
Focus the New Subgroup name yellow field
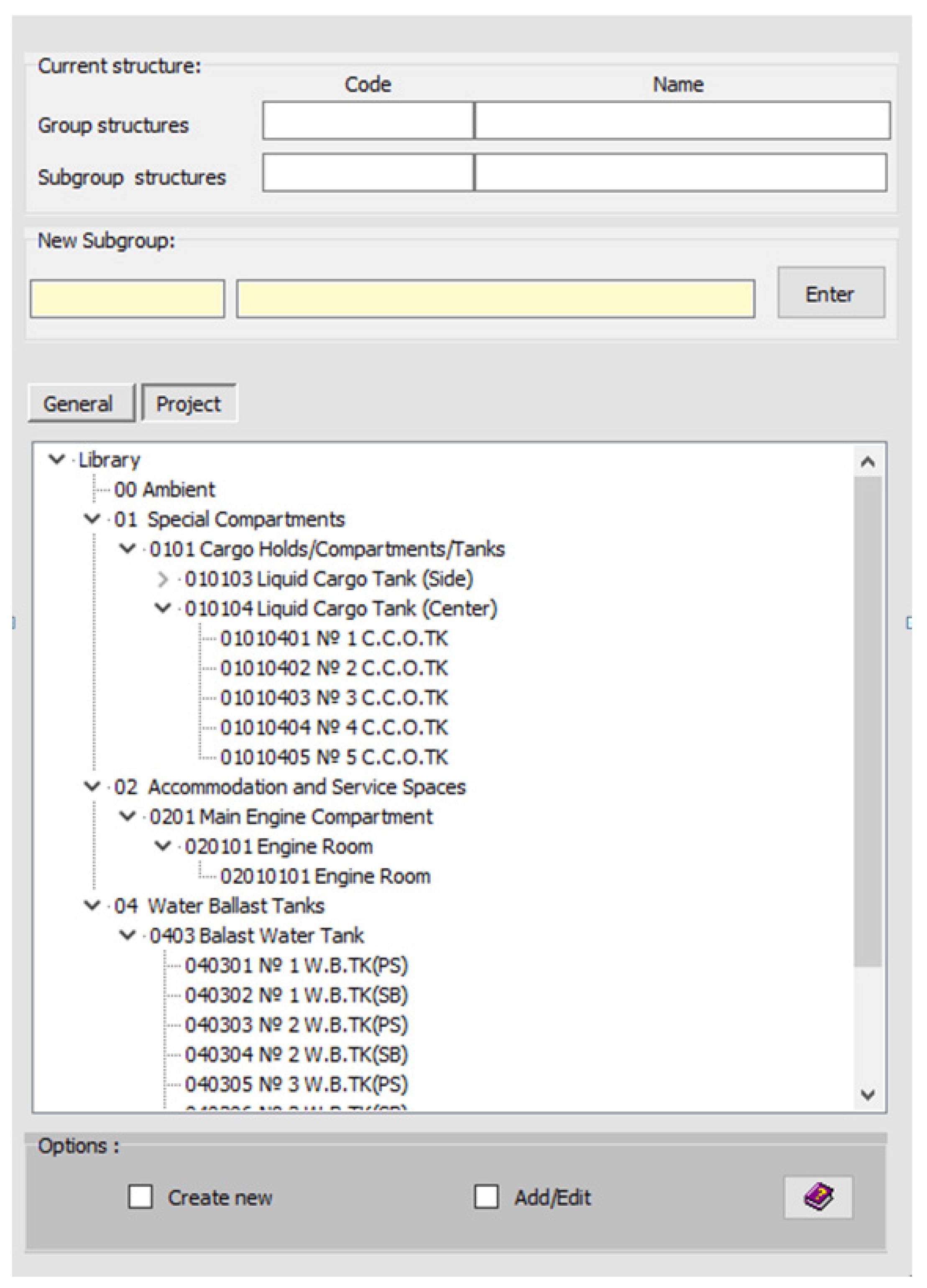495,299
